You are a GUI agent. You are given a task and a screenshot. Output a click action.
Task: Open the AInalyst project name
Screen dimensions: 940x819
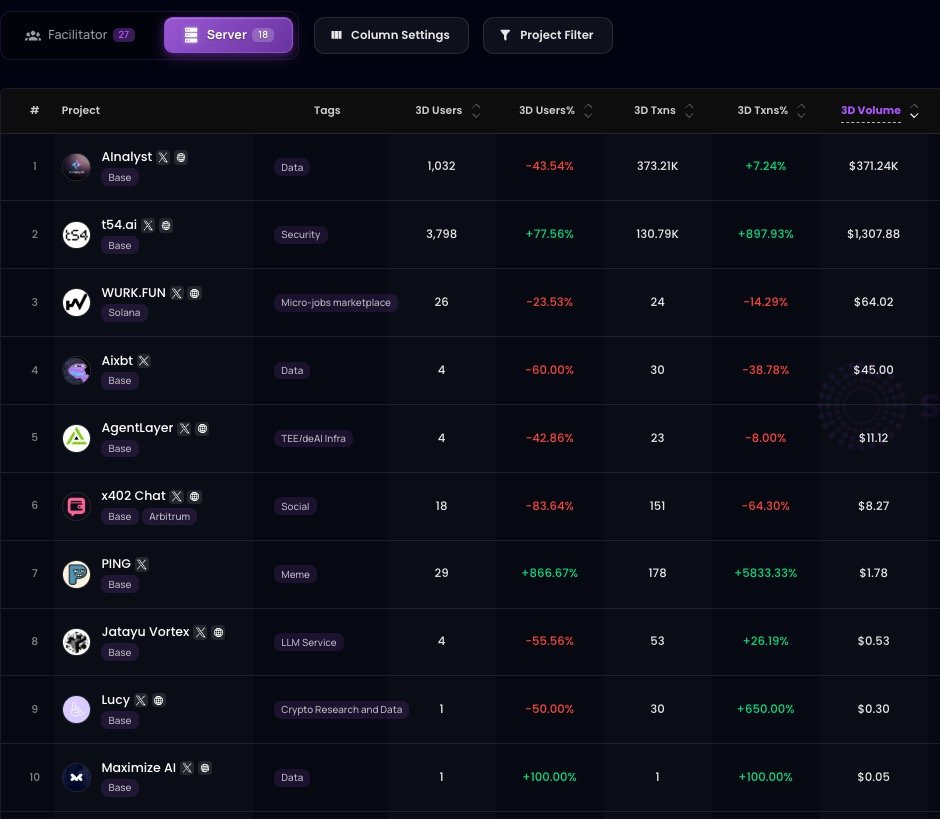tap(126, 156)
